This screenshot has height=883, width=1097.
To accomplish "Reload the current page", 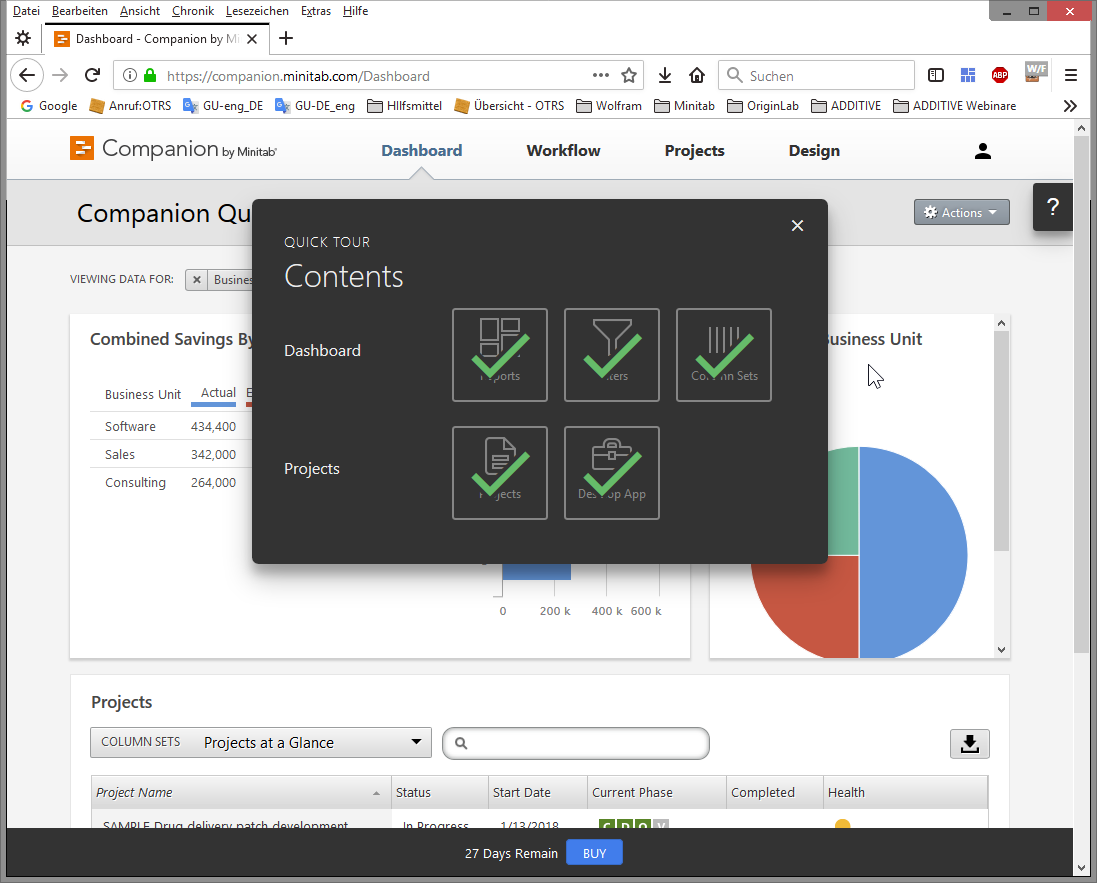I will (92, 76).
